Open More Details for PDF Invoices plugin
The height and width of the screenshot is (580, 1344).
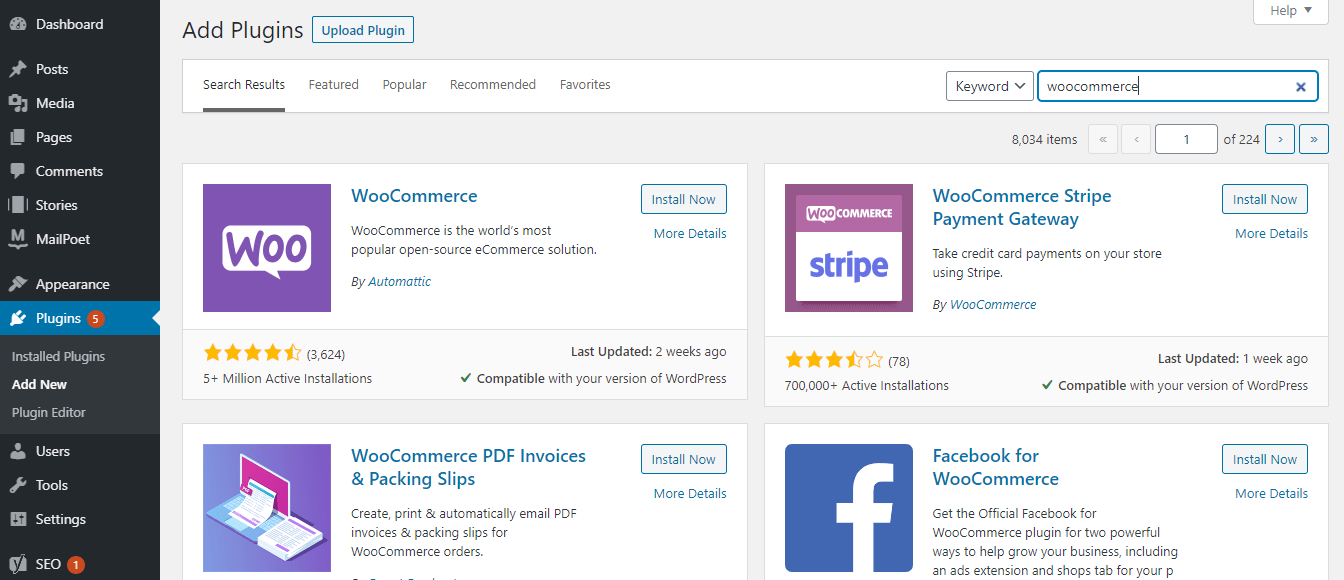coord(690,493)
